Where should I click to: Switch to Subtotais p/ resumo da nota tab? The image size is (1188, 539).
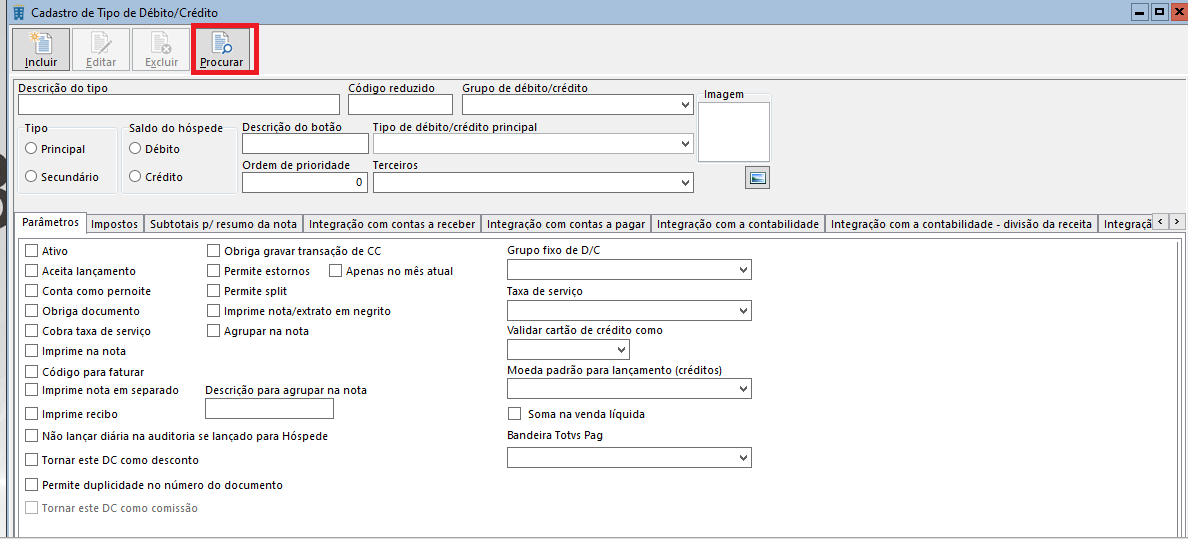pyautogui.click(x=224, y=224)
